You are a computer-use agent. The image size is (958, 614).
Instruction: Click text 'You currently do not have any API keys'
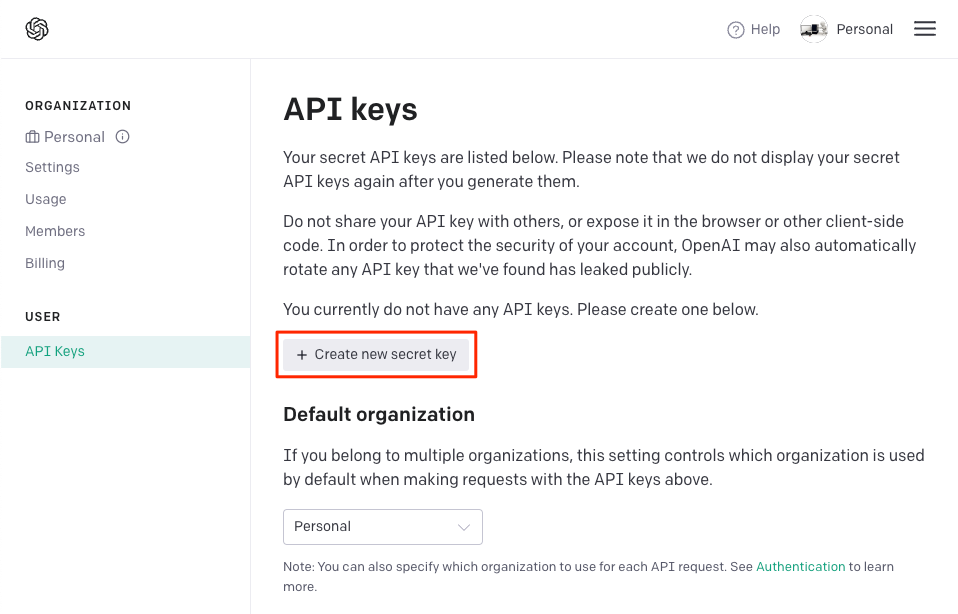pos(428,309)
